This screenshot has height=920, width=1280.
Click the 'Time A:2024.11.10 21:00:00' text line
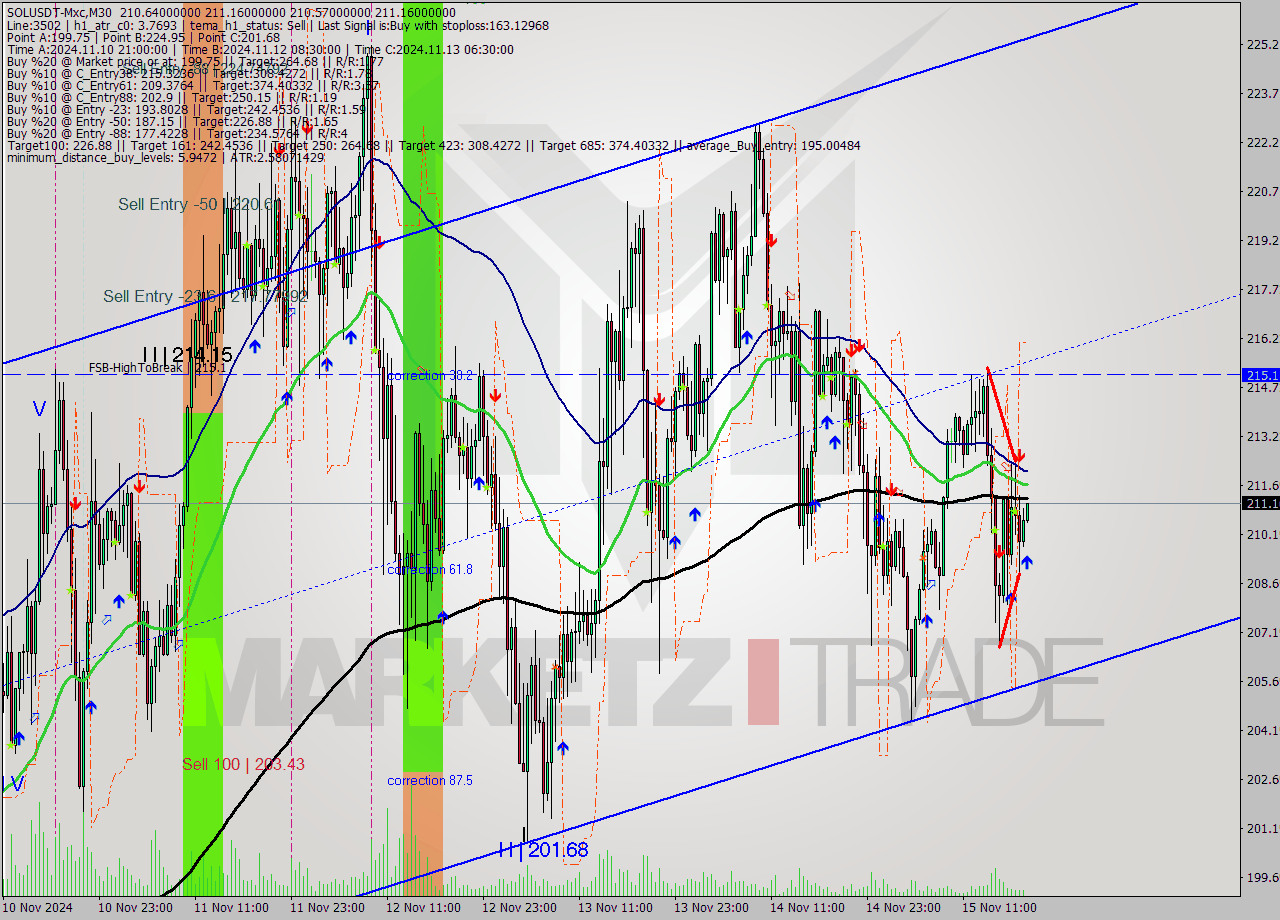260,49
